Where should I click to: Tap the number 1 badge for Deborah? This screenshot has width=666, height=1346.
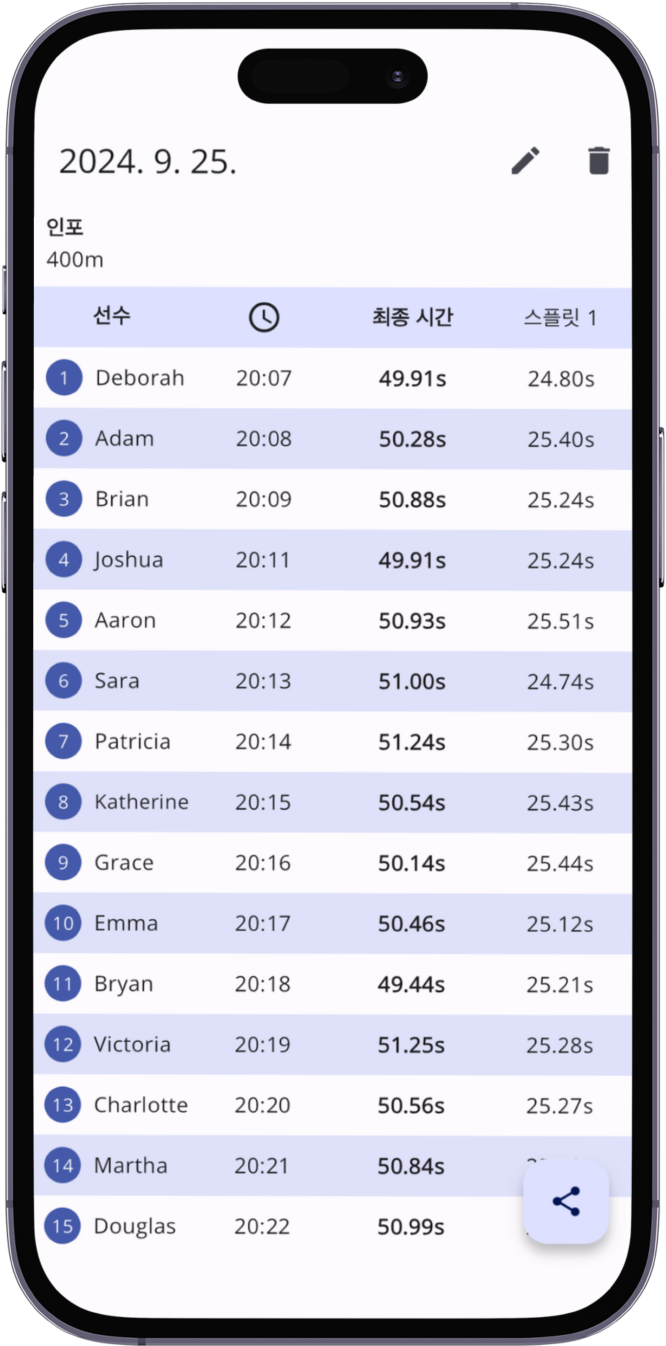point(64,378)
